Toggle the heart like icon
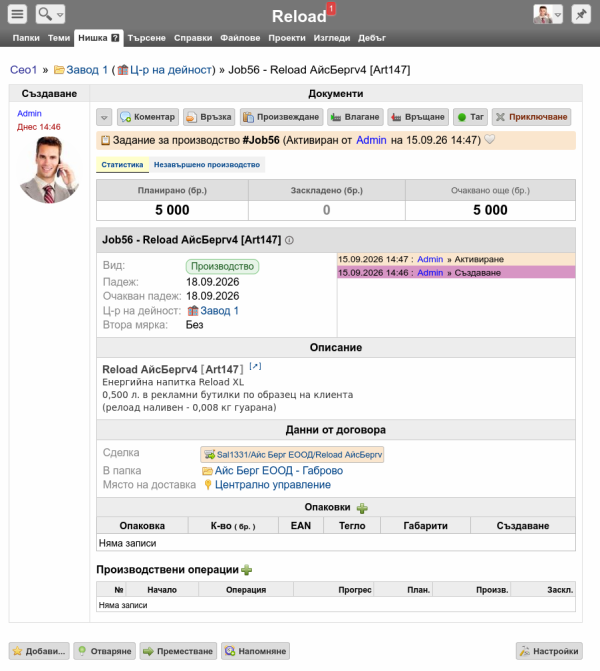 [x=490, y=139]
